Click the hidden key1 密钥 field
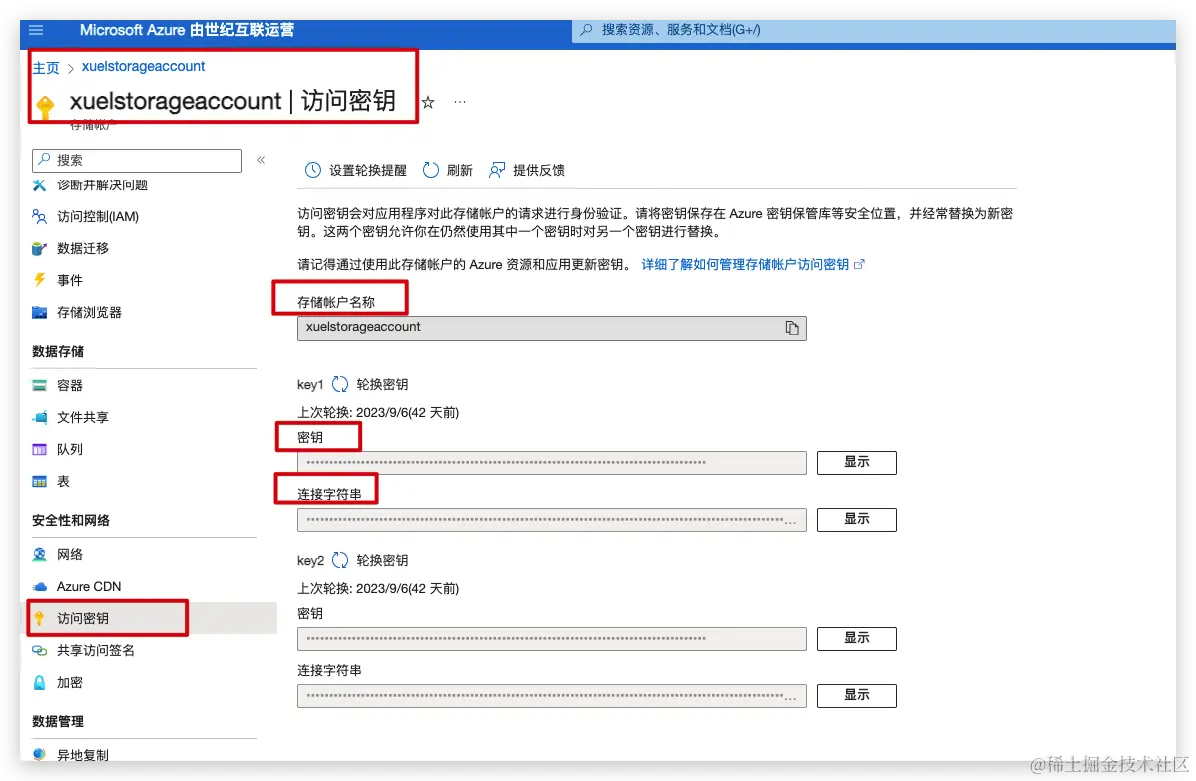Image resolution: width=1196 pixels, height=781 pixels. [551, 462]
